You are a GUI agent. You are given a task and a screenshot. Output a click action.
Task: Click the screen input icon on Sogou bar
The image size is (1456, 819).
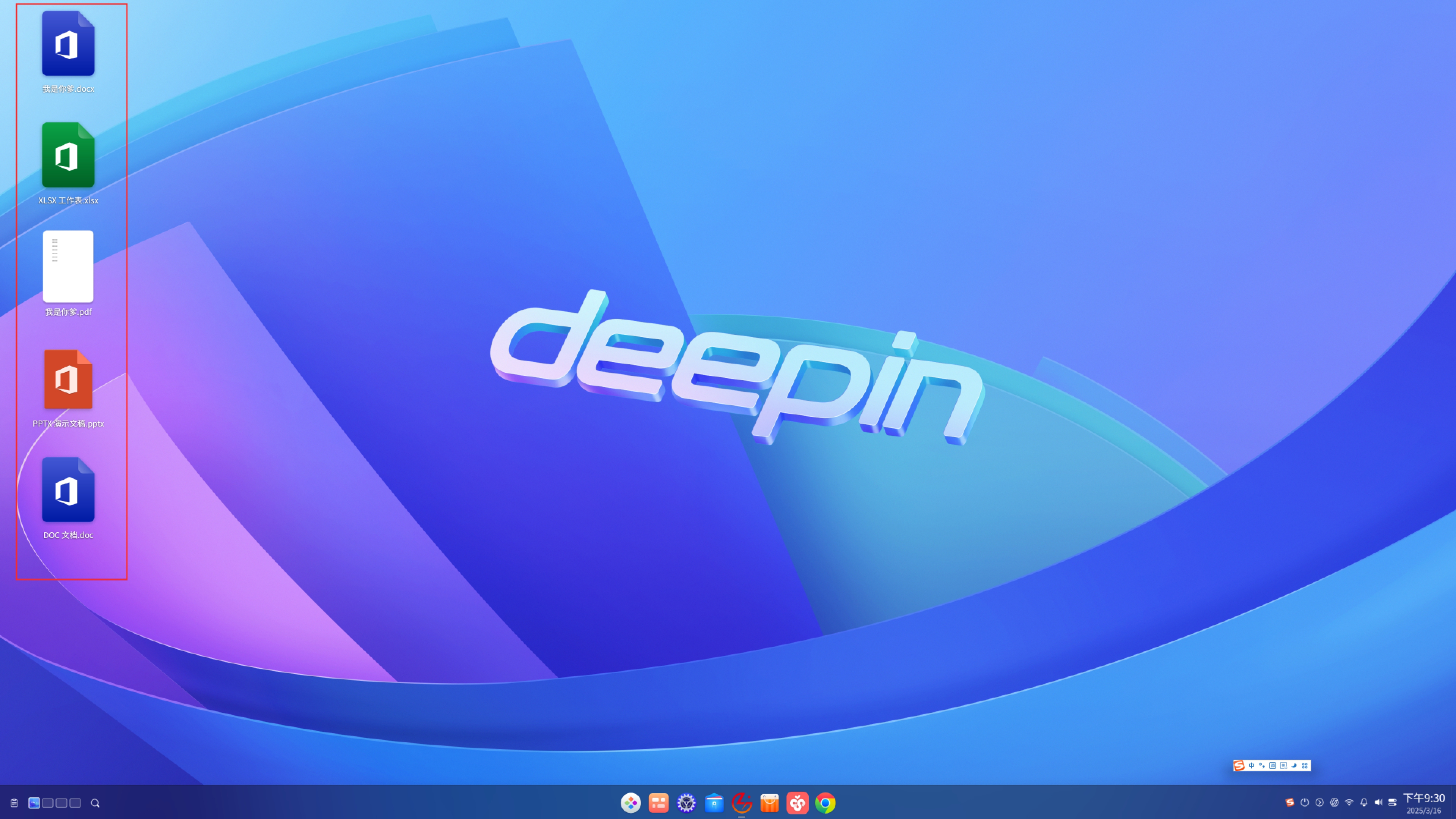tap(1284, 765)
